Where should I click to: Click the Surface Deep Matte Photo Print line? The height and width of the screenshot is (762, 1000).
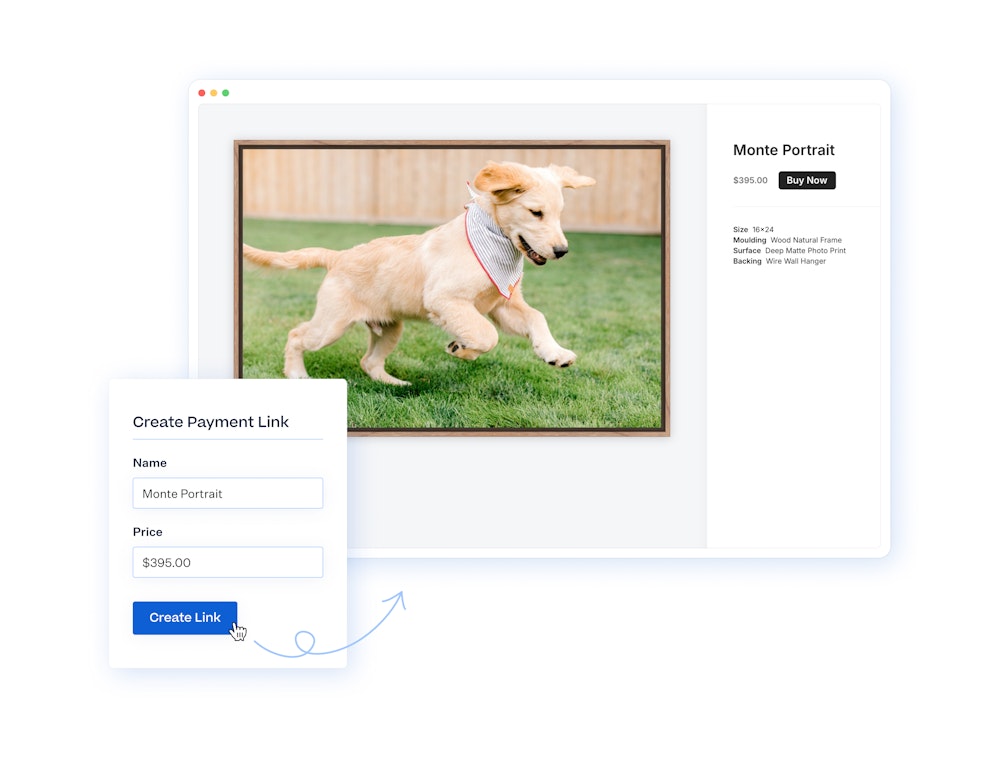789,251
